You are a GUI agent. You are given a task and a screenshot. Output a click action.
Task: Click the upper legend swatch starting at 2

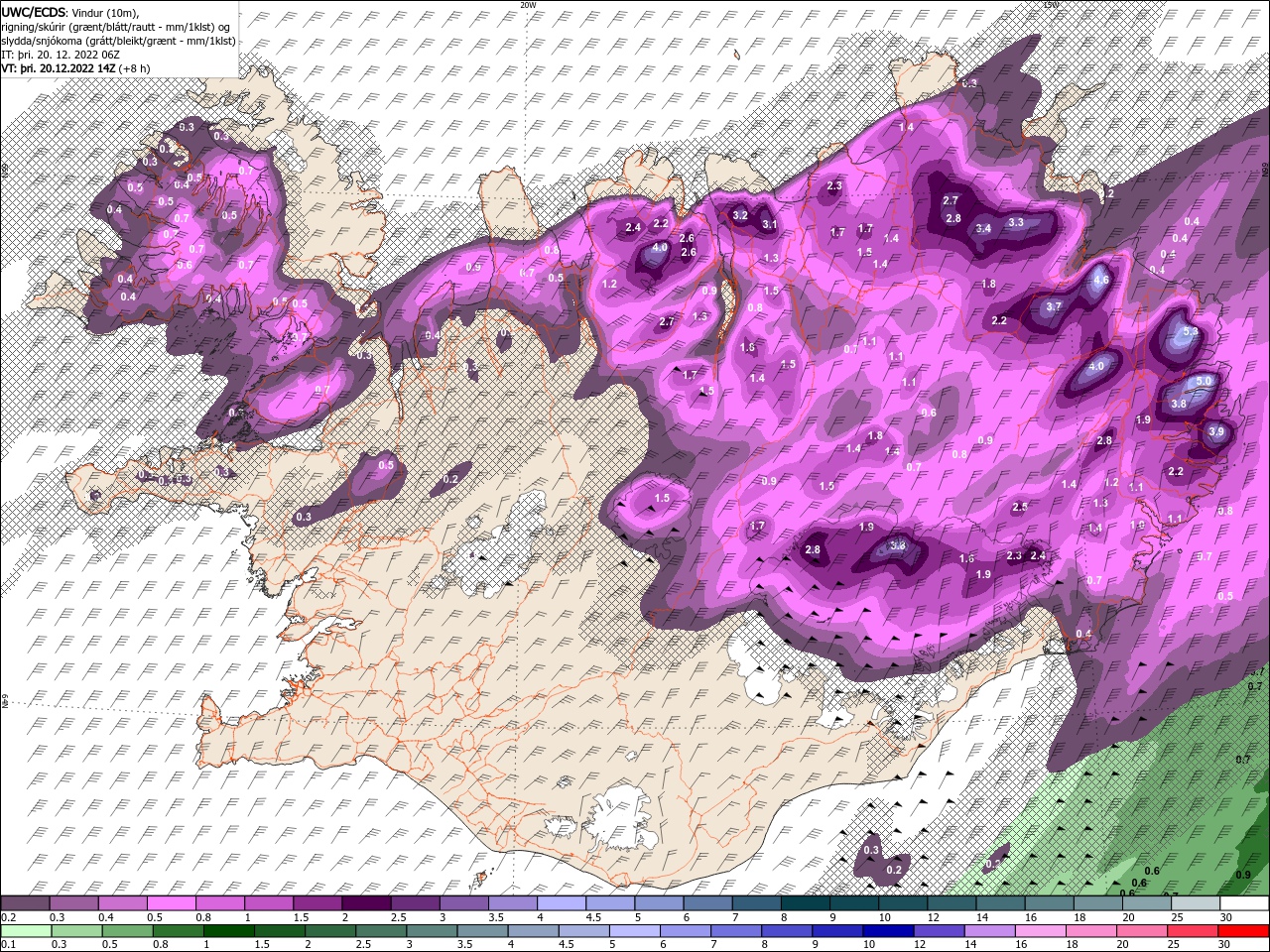coord(365,903)
